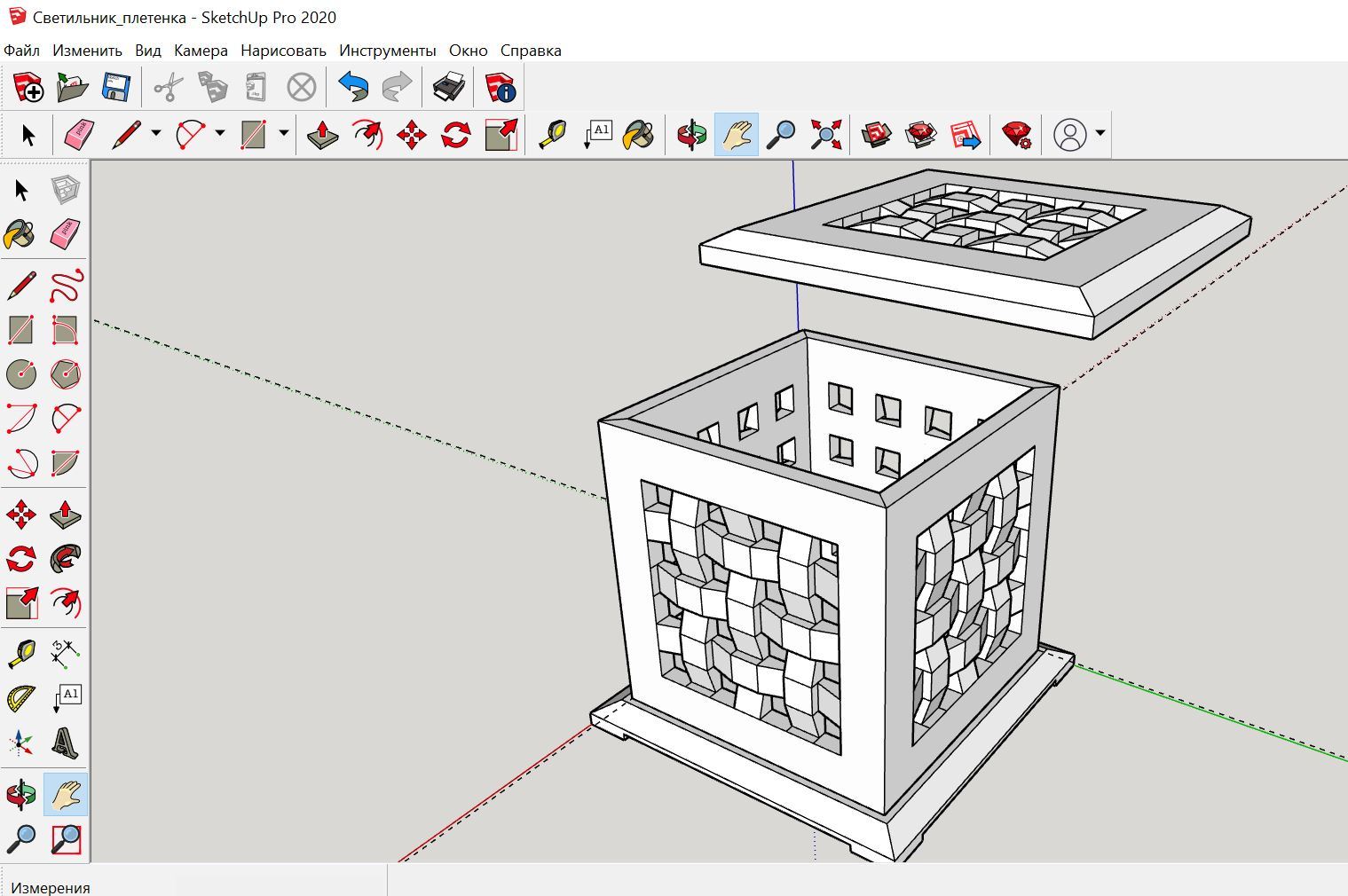Screen dimensions: 1348x896
Task: Click the Delete circled-X icon
Action: (302, 87)
